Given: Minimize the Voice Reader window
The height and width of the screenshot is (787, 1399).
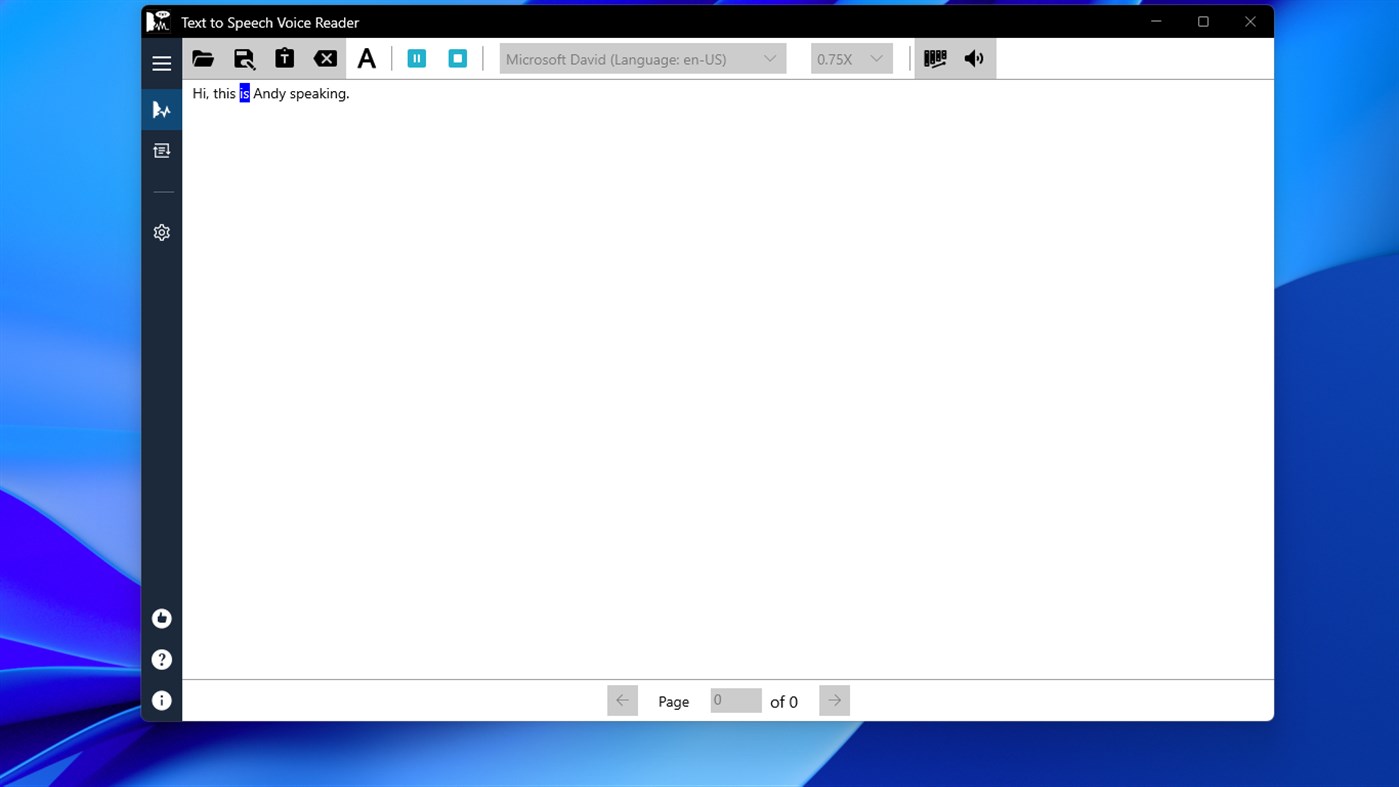Looking at the screenshot, I should pyautogui.click(x=1156, y=22).
